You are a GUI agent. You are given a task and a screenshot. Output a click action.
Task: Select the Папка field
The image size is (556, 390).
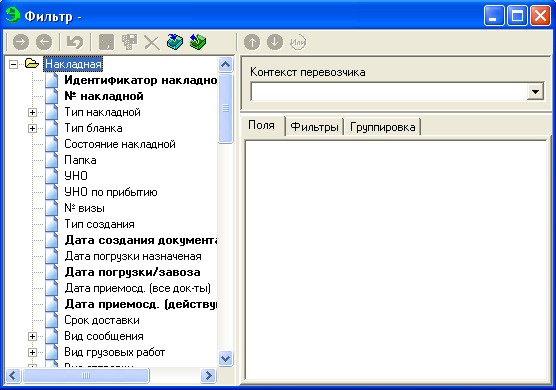80,160
